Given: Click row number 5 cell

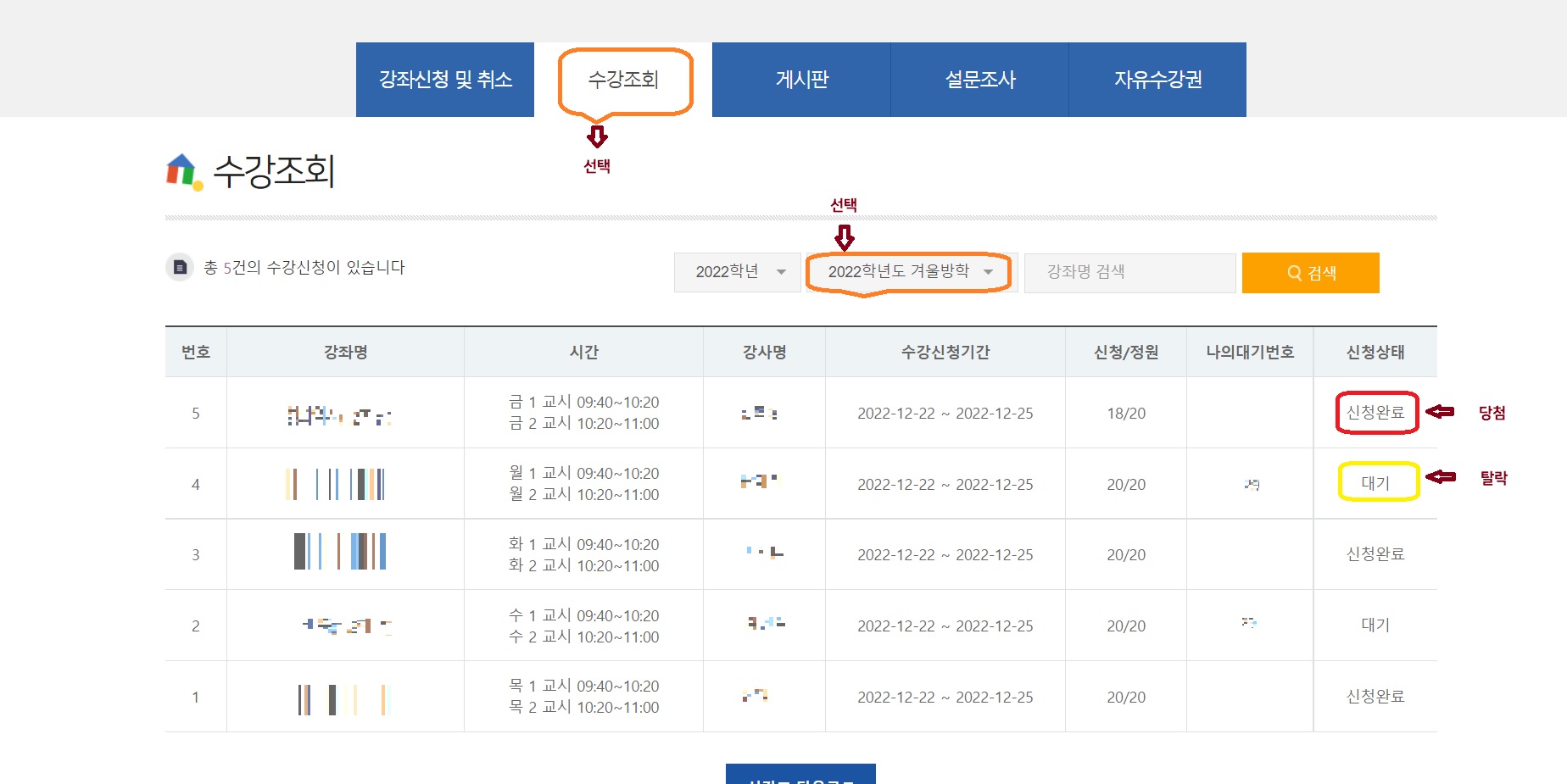Looking at the screenshot, I should point(196,414).
